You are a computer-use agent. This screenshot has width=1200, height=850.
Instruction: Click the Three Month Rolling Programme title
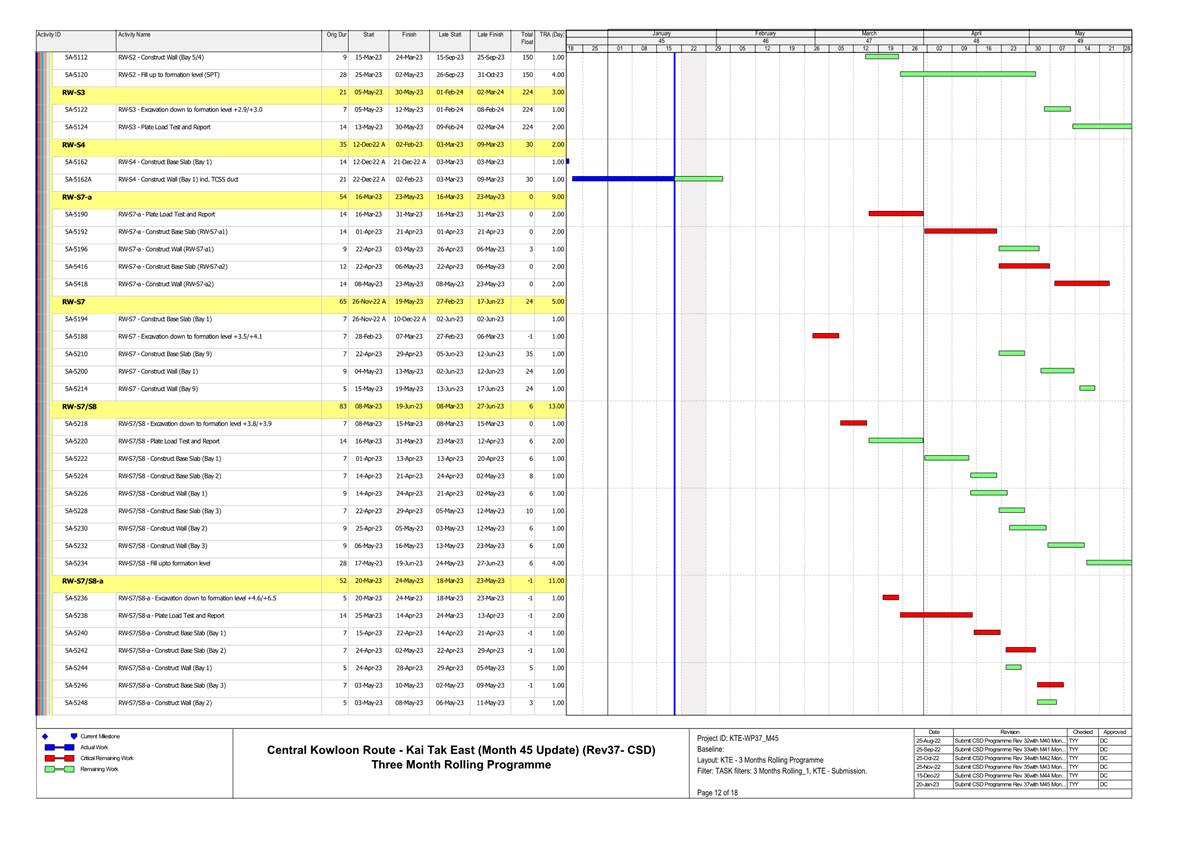pos(461,766)
